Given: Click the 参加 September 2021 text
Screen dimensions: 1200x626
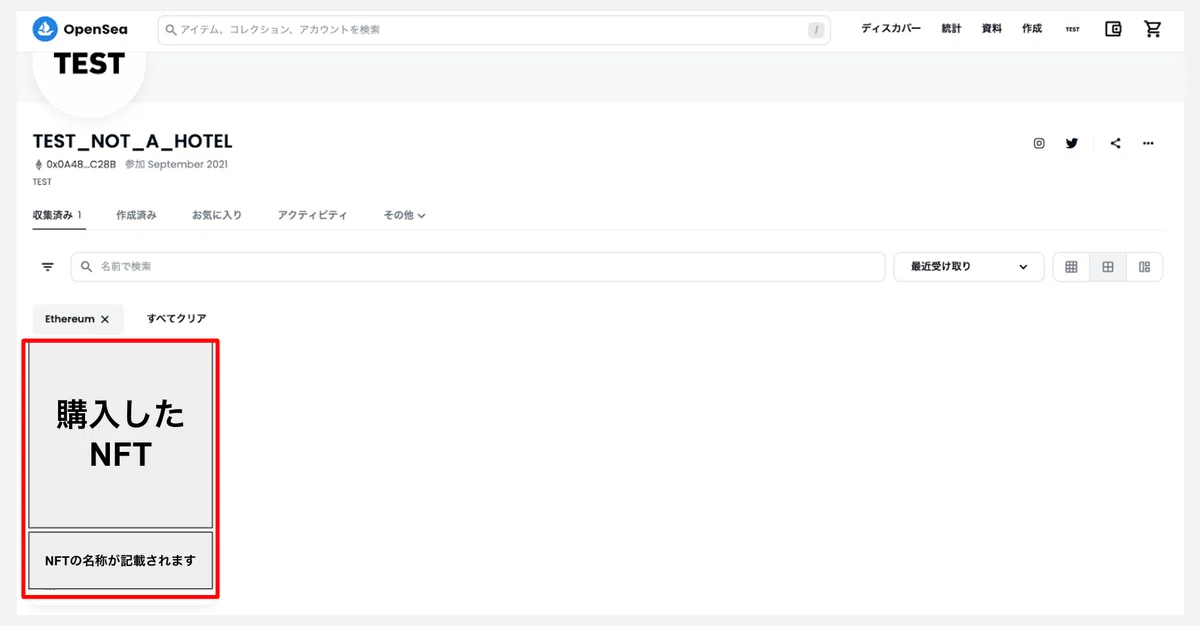Looking at the screenshot, I should click(x=176, y=164).
